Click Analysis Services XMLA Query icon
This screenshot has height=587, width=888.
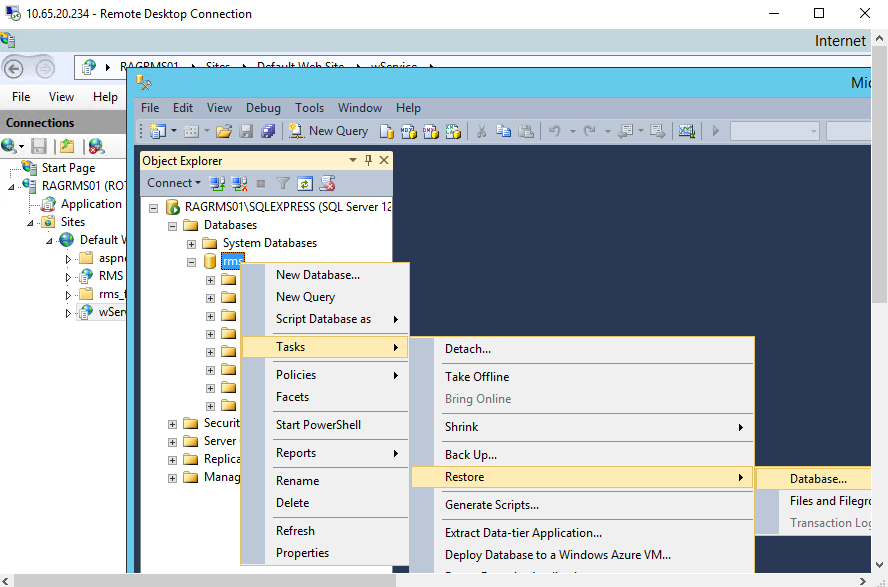coord(453,131)
